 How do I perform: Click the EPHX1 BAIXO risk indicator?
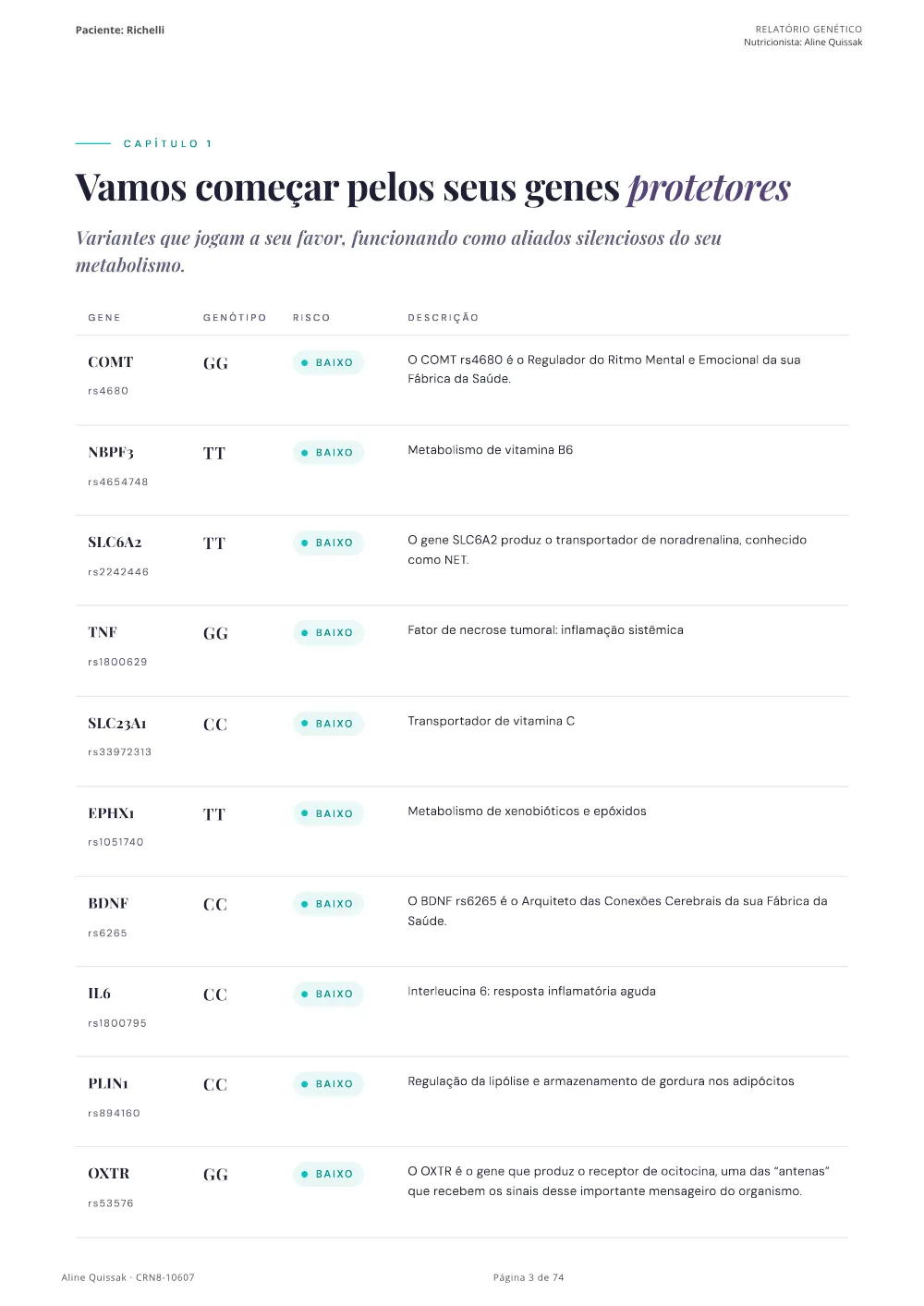click(x=328, y=813)
